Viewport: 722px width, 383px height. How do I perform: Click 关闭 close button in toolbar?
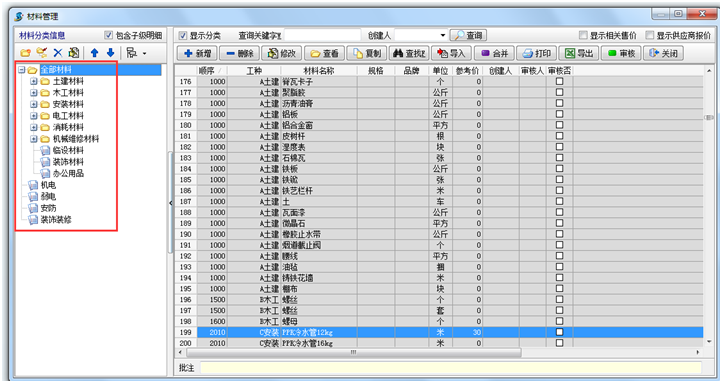(663, 53)
